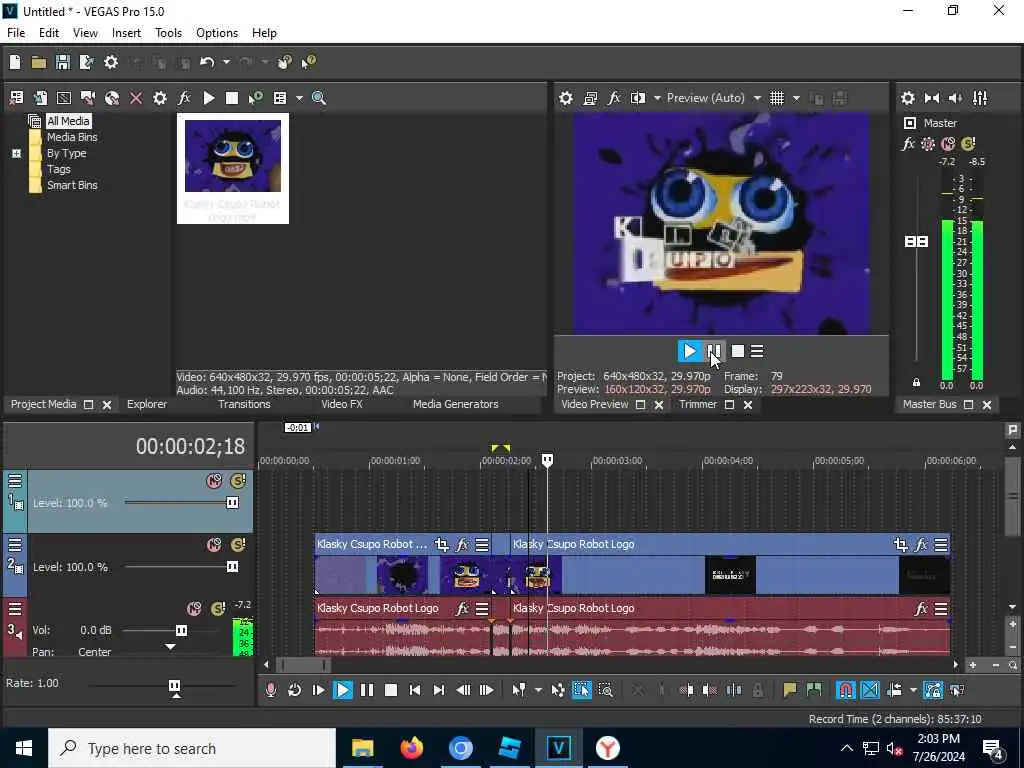This screenshot has width=1024, height=768.
Task: Toggle the preview overlays grid icon
Action: click(776, 98)
